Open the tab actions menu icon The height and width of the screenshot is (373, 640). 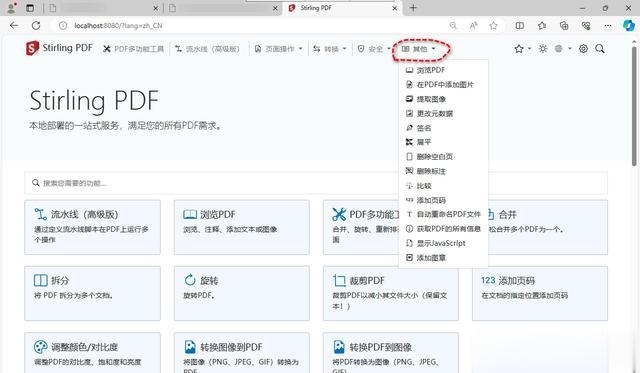30,8
